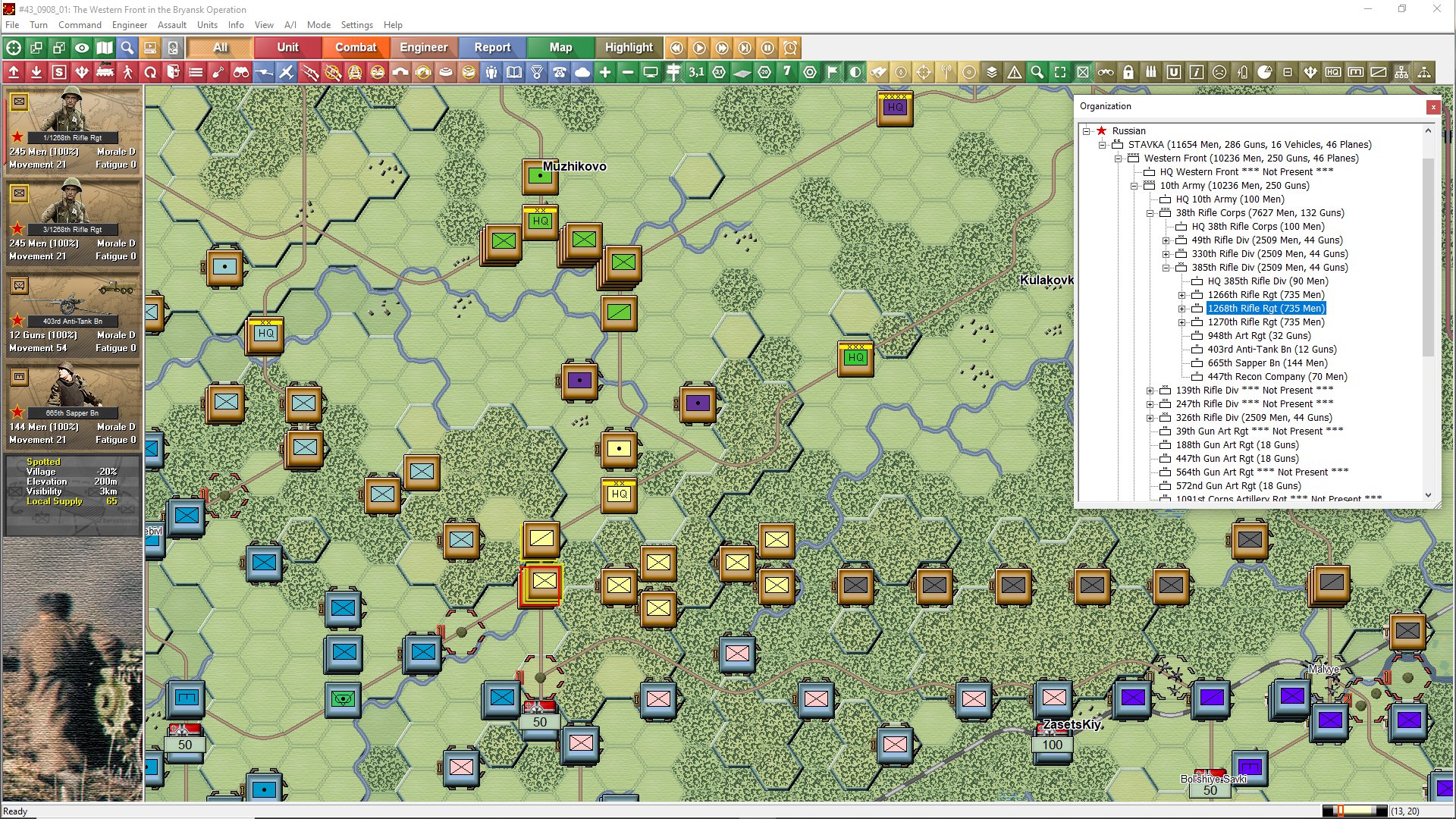The width and height of the screenshot is (1456, 819).
Task: Click the tank vehicle icon in the red toolbar
Action: [105, 72]
